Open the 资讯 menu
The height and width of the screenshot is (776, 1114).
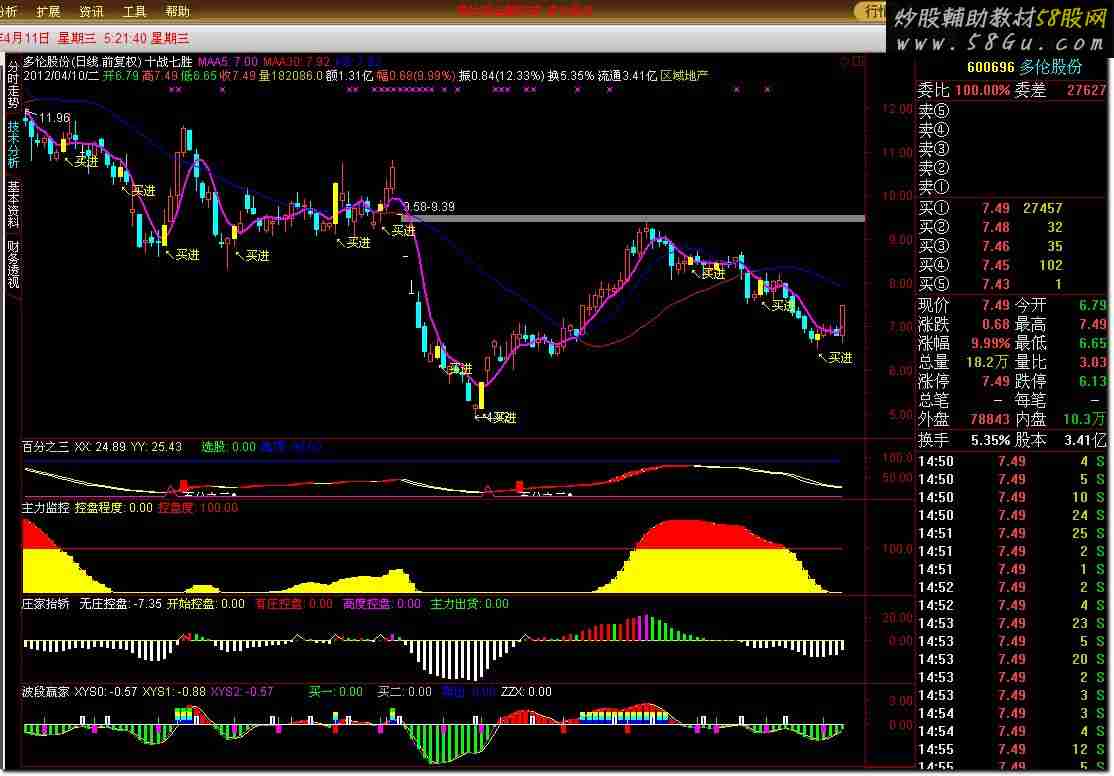[91, 11]
